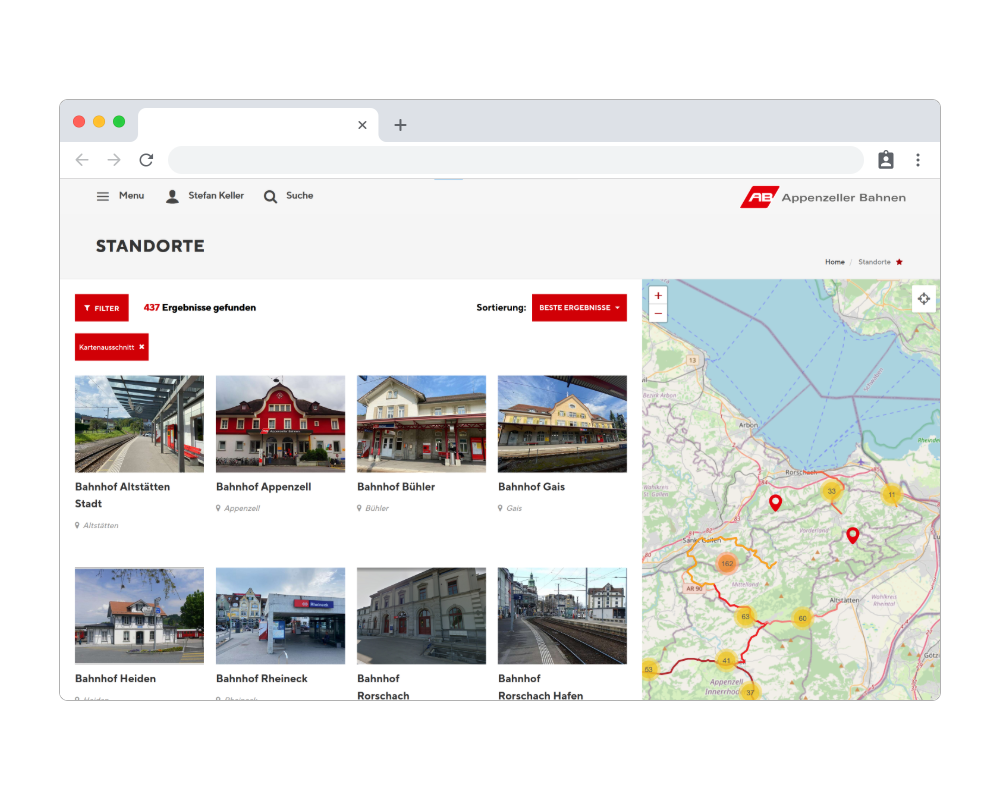Viewport: 1000px width, 800px height.
Task: Go to Home in breadcrumb
Action: click(x=834, y=262)
